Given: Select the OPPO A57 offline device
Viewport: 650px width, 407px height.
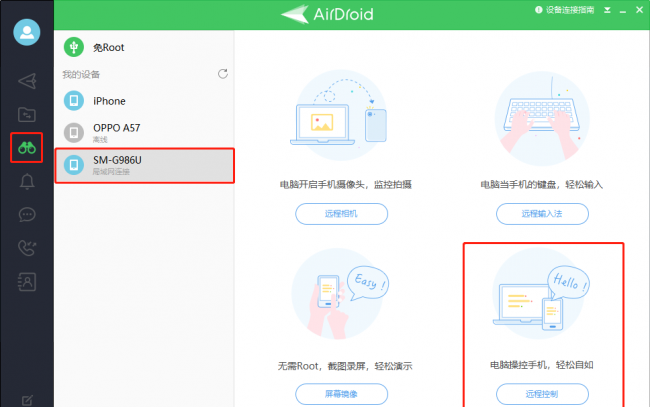Looking at the screenshot, I should pos(144,132).
